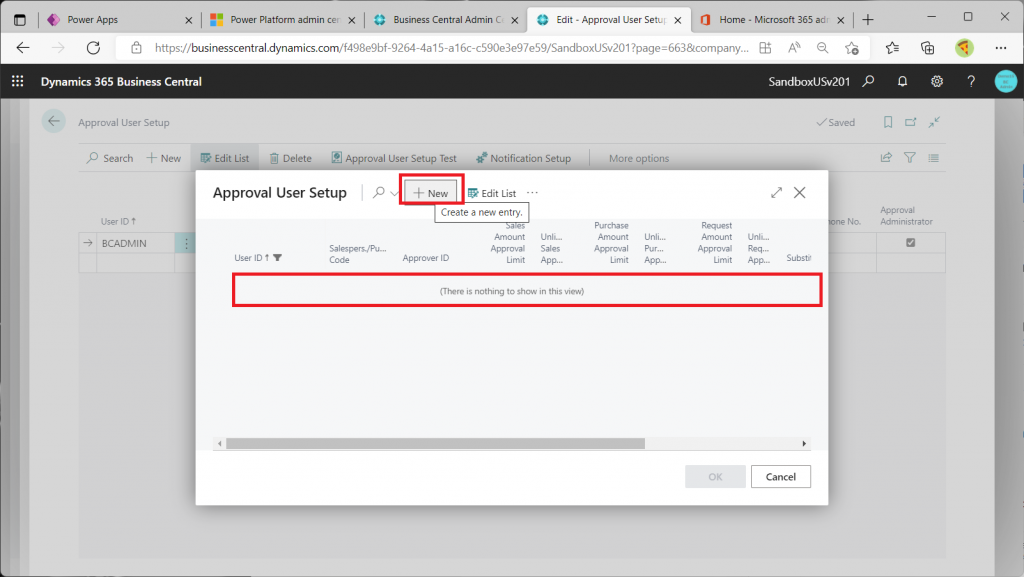The image size is (1024, 577).
Task: Click the browser tab actions menu icon
Action: click(x=20, y=20)
